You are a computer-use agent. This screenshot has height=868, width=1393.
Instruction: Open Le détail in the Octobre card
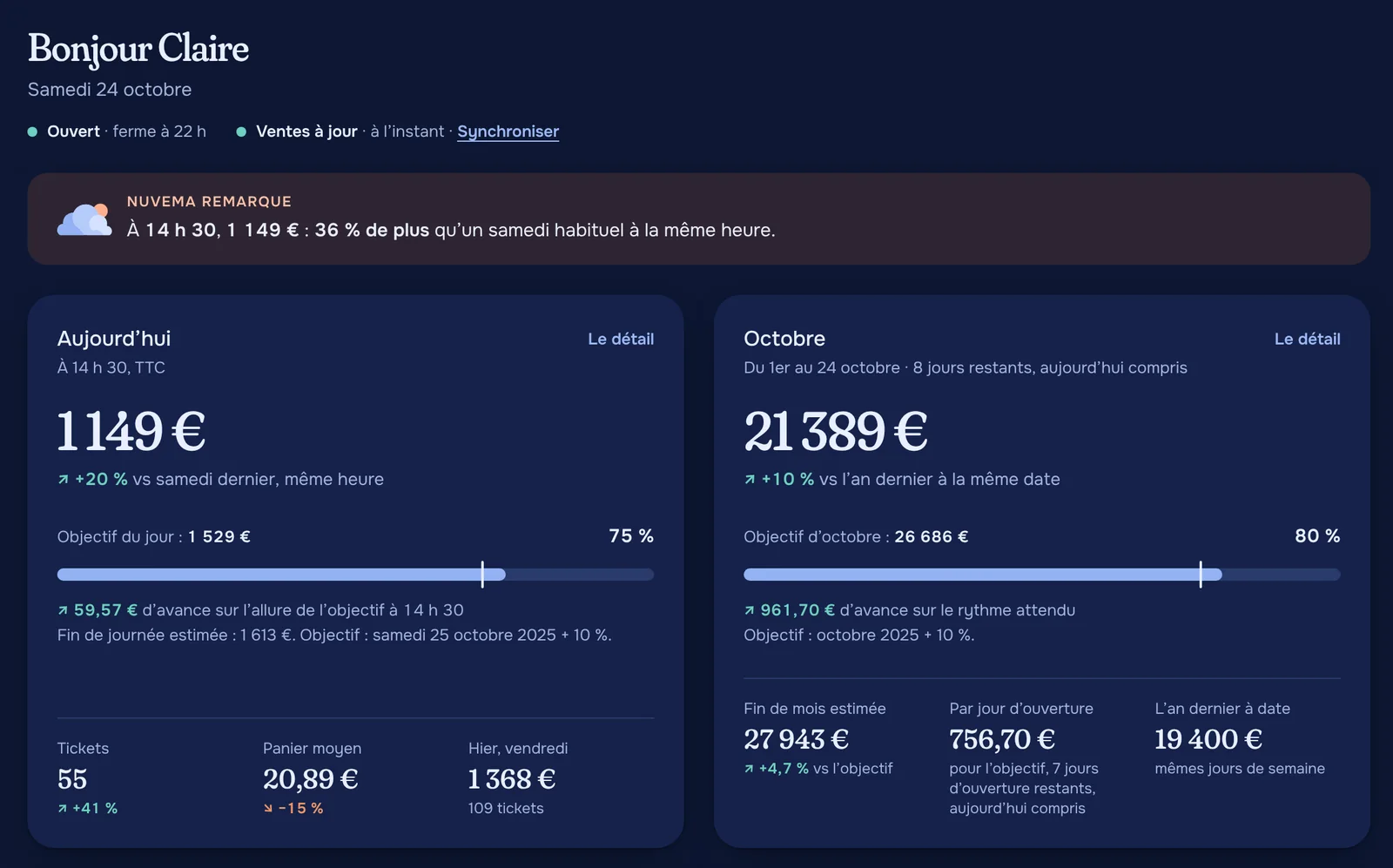coord(1308,339)
